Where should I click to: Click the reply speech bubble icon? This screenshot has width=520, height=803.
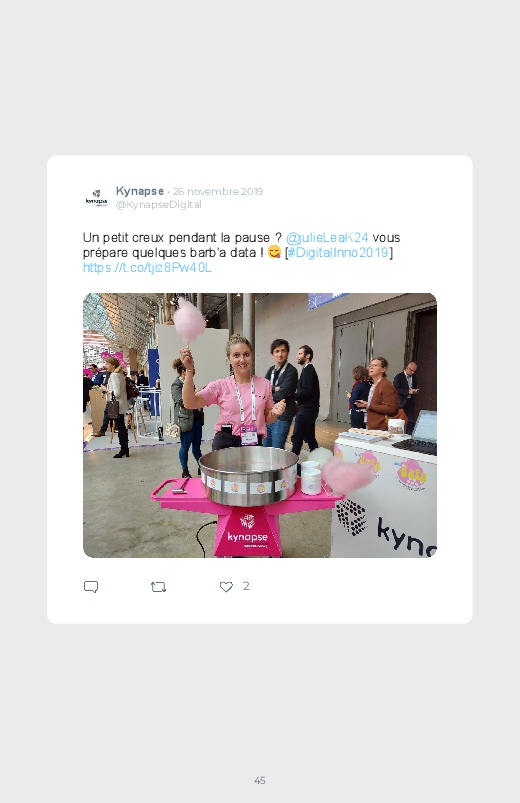click(x=91, y=587)
